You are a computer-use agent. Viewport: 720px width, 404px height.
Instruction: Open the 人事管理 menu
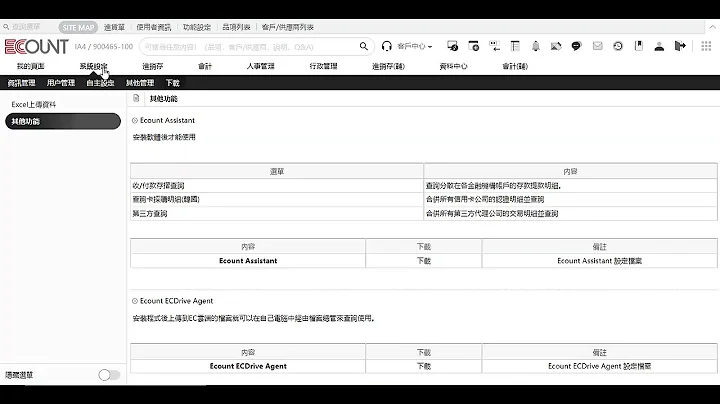pyautogui.click(x=260, y=66)
